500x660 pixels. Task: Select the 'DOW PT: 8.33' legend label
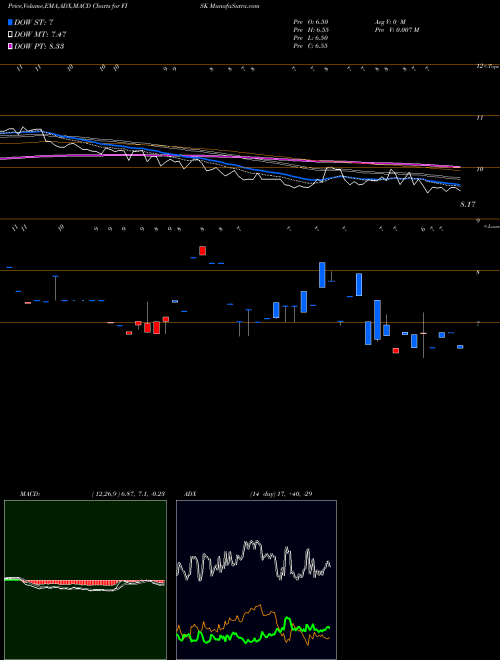(39, 46)
